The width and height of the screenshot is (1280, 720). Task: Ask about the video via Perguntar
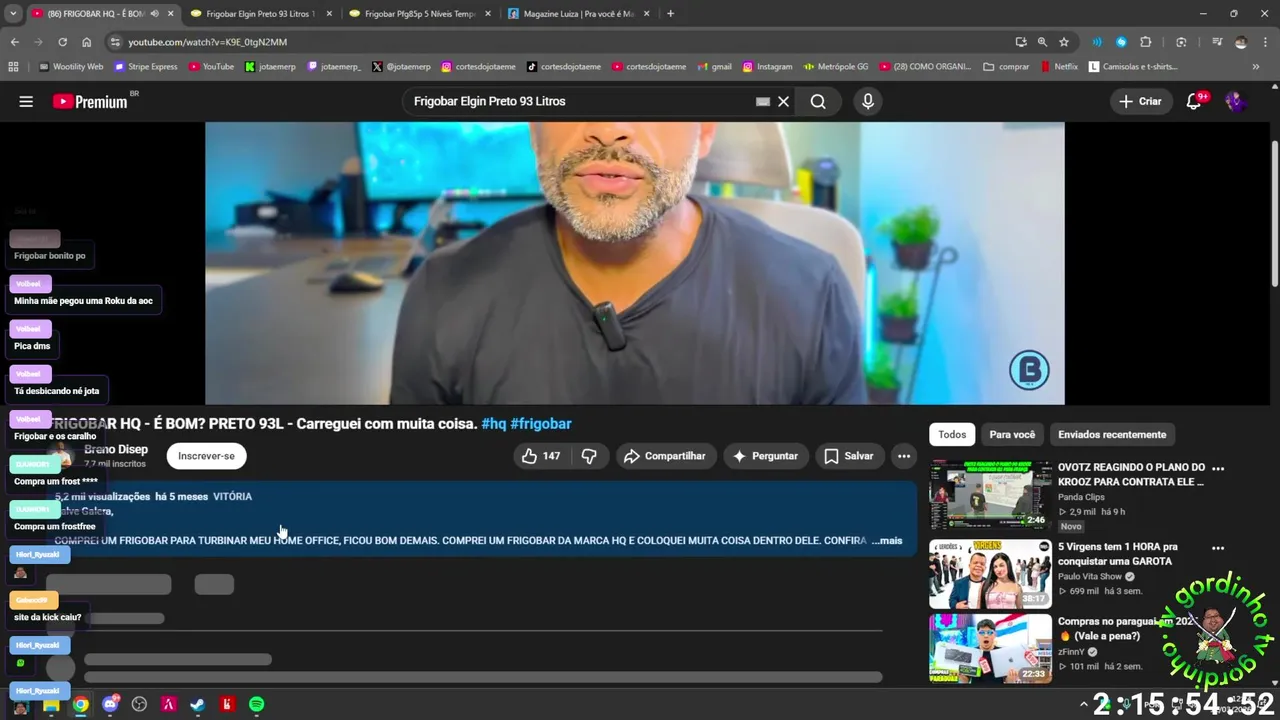pyautogui.click(x=765, y=456)
